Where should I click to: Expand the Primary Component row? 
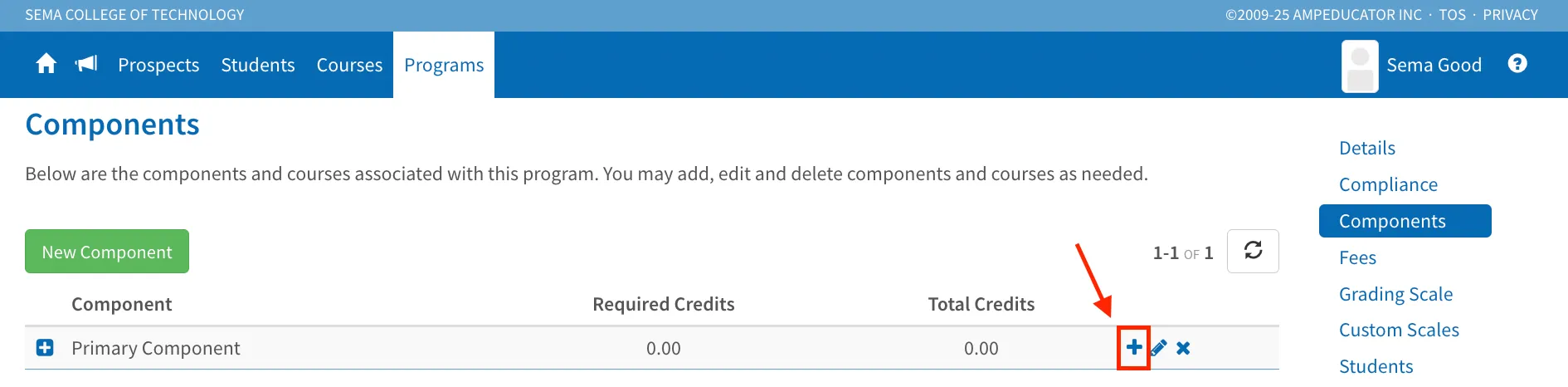click(x=45, y=348)
